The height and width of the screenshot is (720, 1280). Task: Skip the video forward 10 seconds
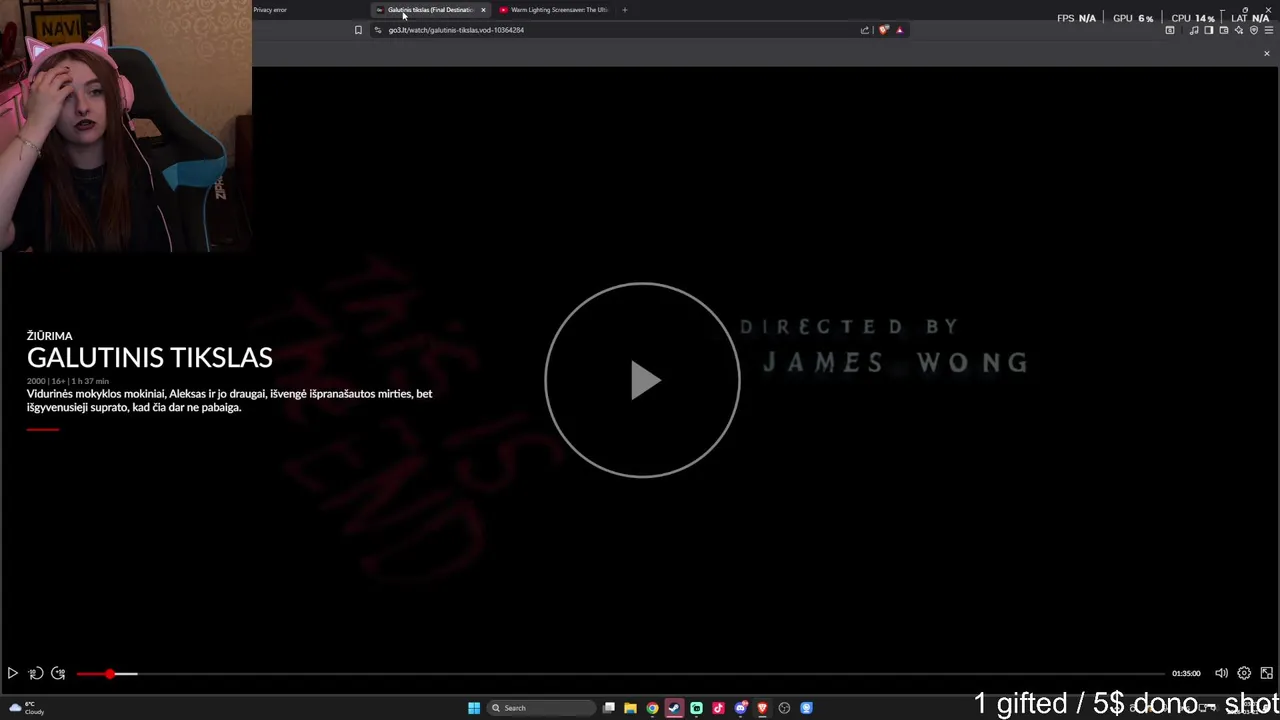point(58,674)
